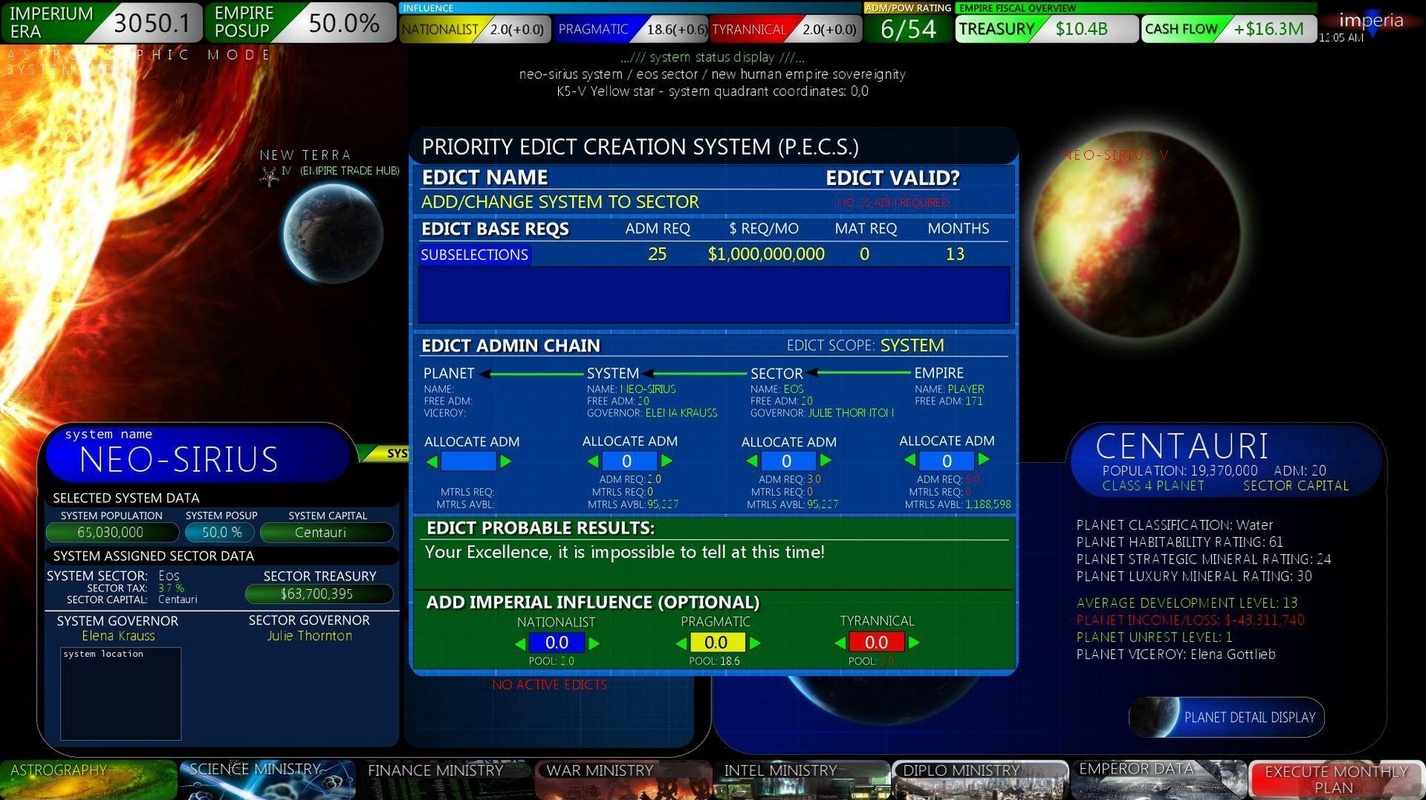Open the Intel Ministry tab
The width and height of the screenshot is (1426, 800).
point(802,780)
